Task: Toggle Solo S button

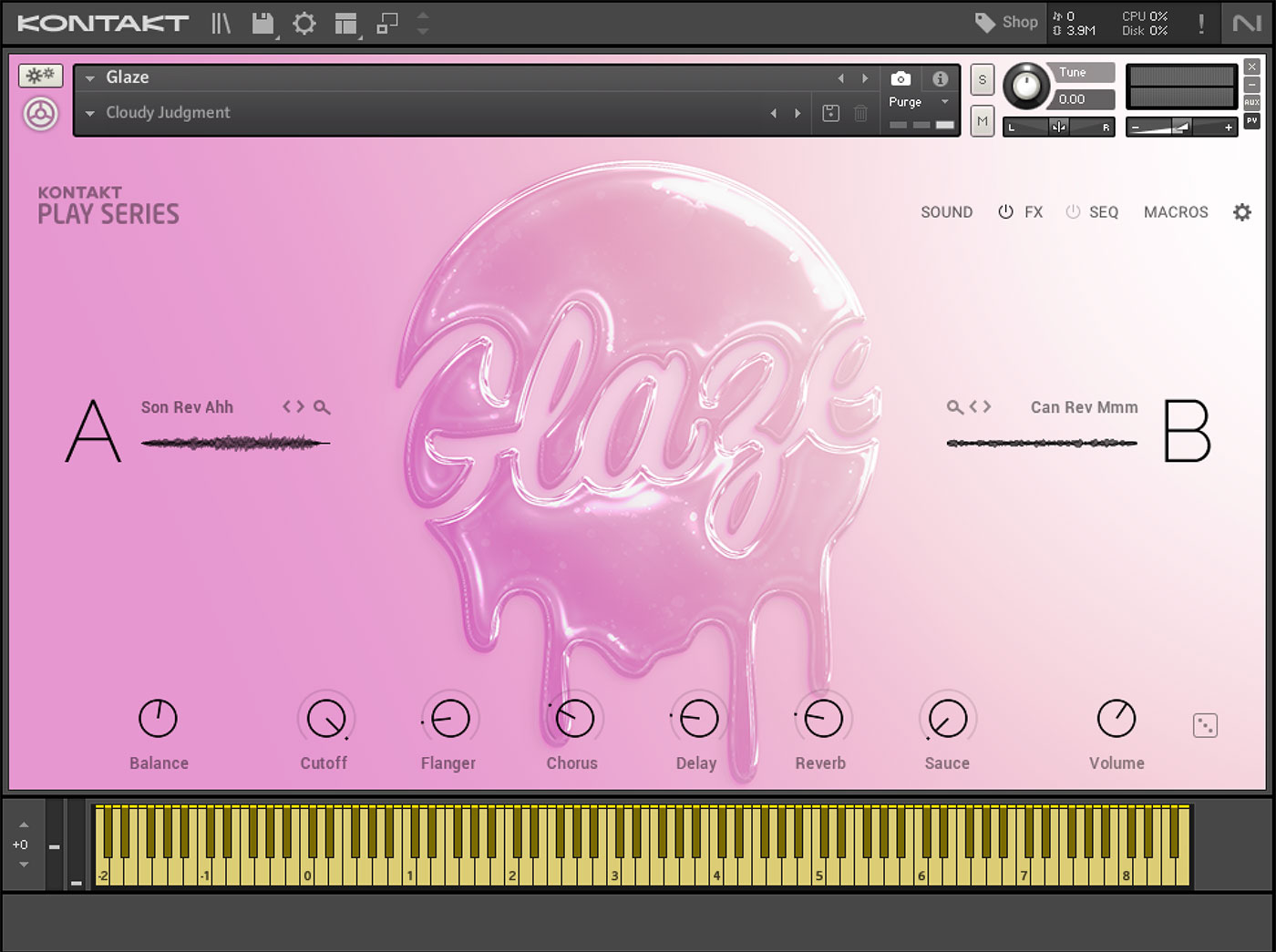Action: click(x=982, y=79)
